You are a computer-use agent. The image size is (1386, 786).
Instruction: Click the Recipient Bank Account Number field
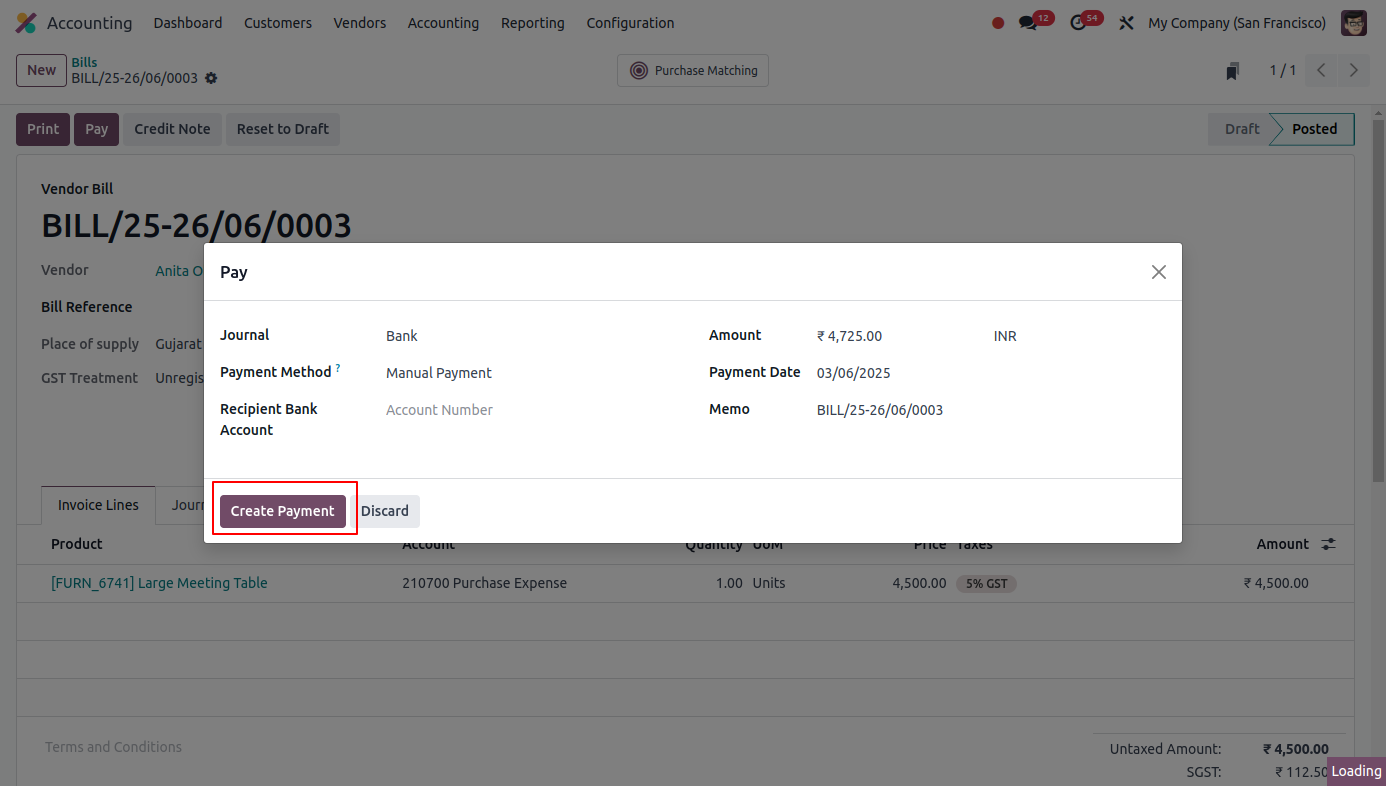tap(439, 409)
